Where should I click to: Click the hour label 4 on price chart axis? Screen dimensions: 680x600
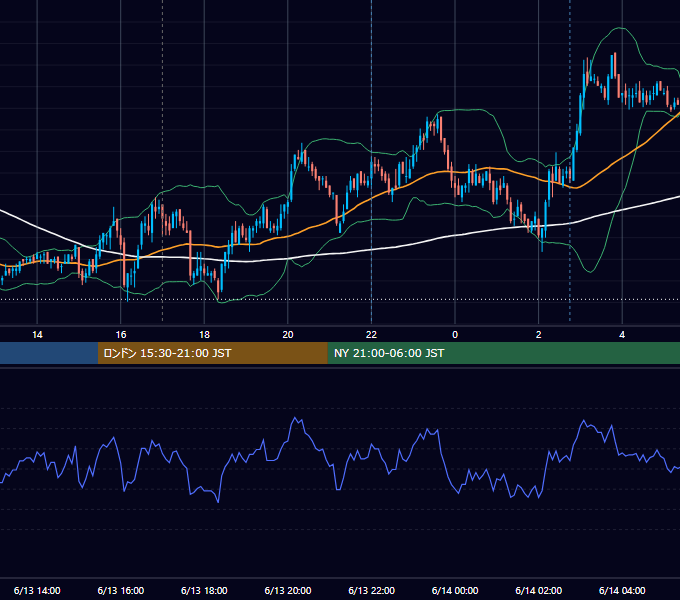622,335
